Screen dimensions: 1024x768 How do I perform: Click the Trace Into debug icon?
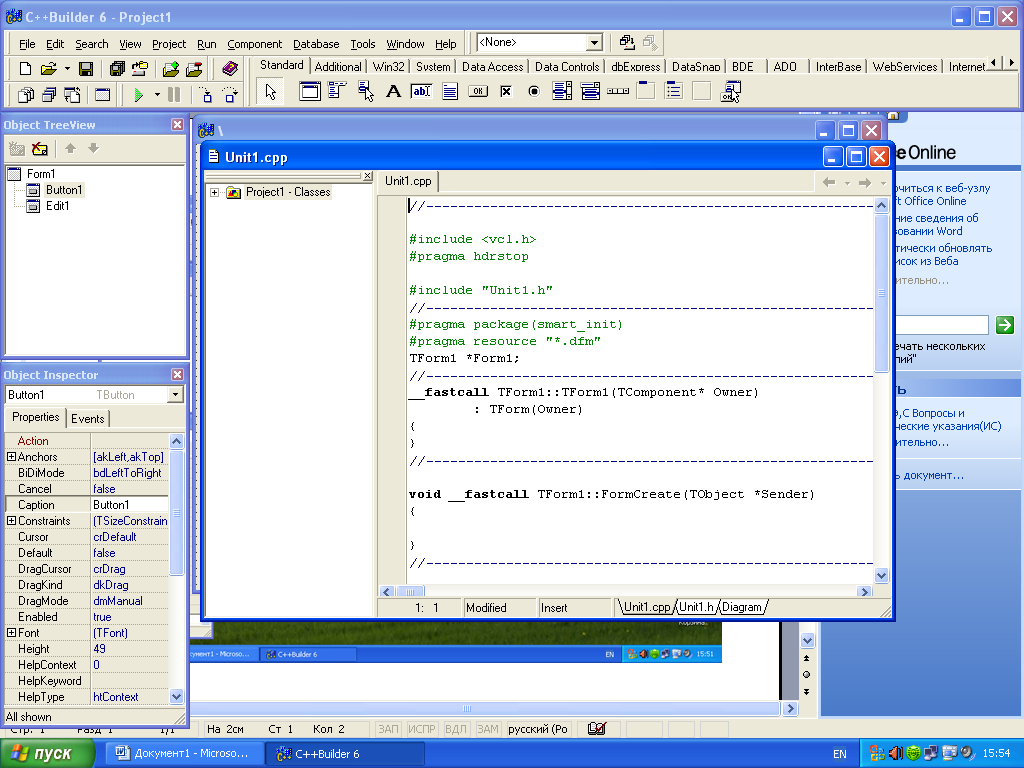point(206,95)
